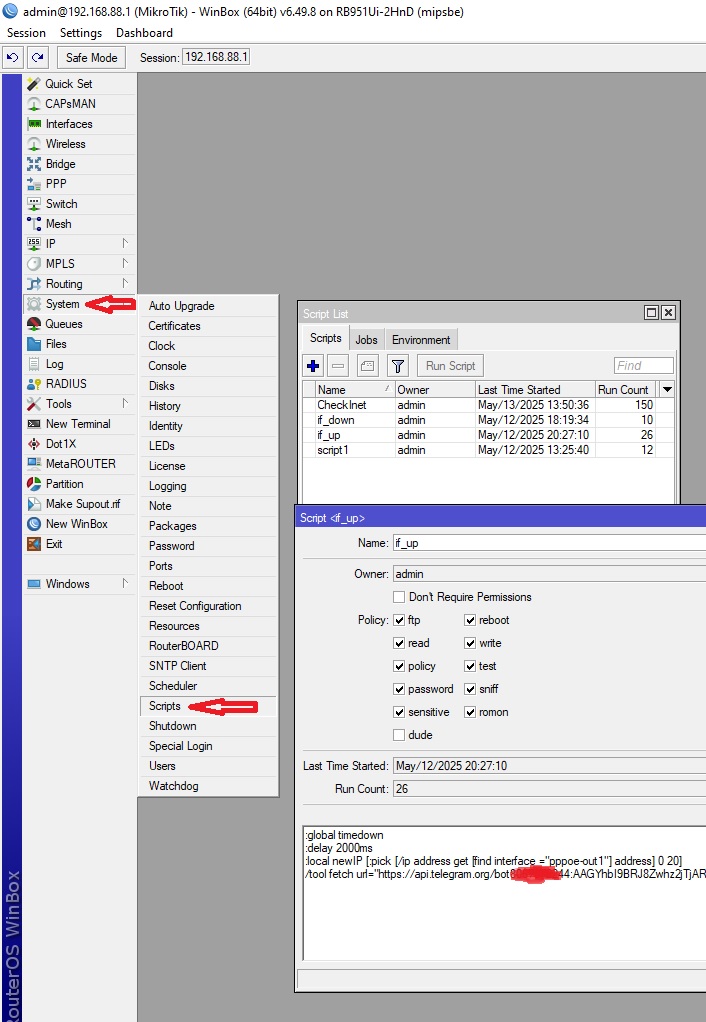Viewport: 706px width, 1022px height.
Task: Select the Bridge icon in the sidebar
Action: [34, 164]
